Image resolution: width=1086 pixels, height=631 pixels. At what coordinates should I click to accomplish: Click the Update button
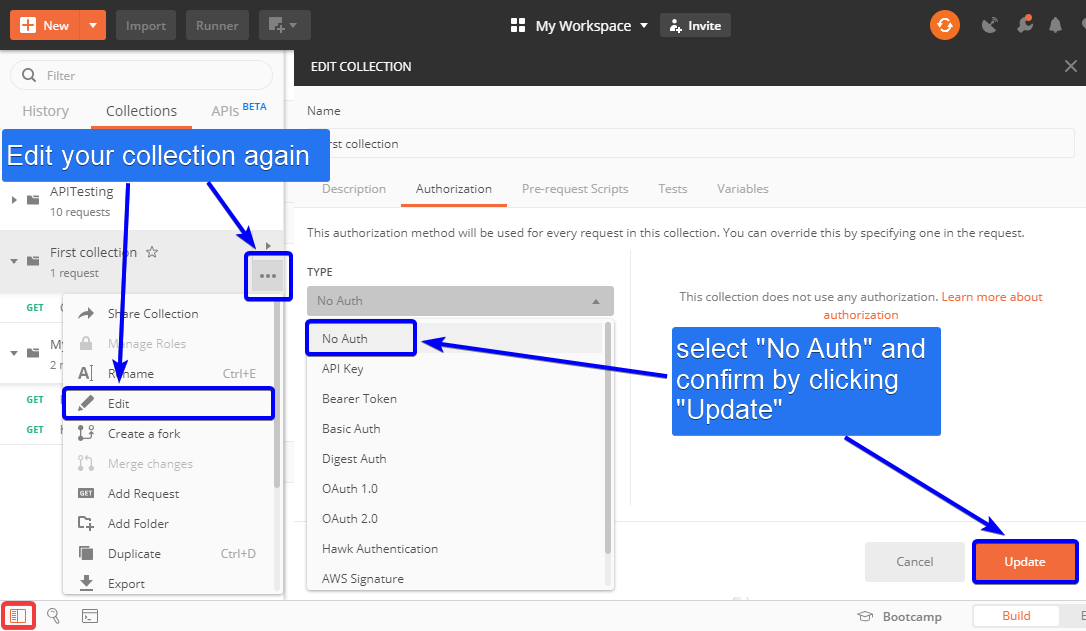(x=1024, y=562)
